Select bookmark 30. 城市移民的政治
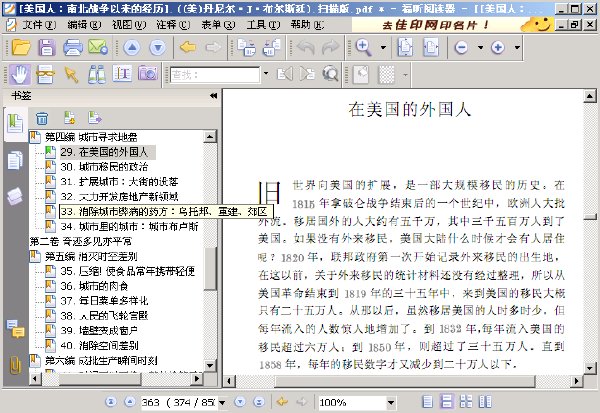 tap(104, 167)
